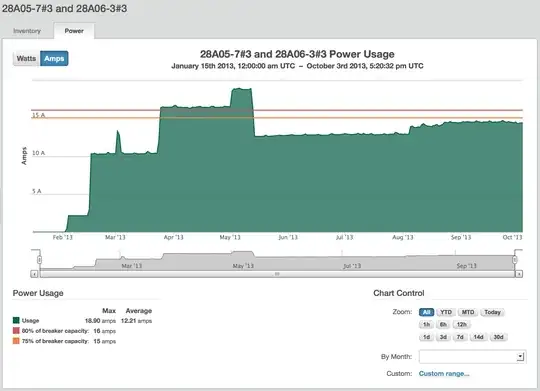Viewport: 540px width, 391px height.
Task: Click the orange 75% breaker capacity swatch
Action: tap(16, 341)
